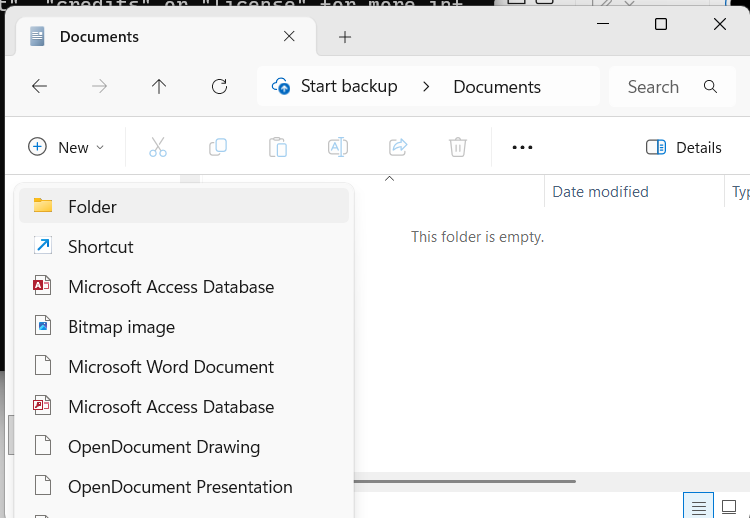
Task: Open the See more ellipsis menu
Action: [x=522, y=147]
